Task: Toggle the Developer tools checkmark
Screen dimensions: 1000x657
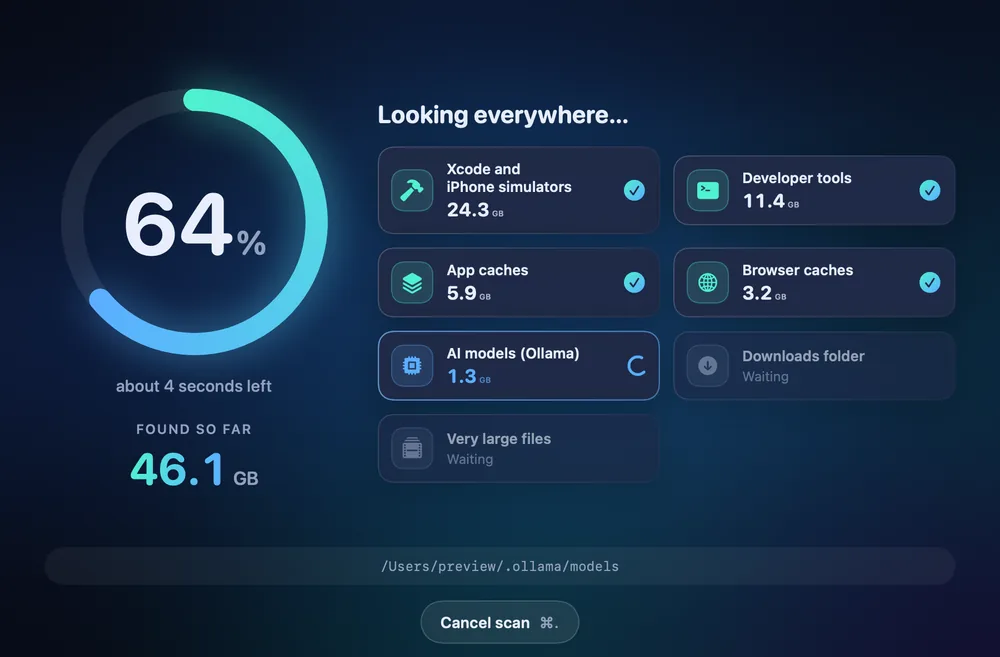Action: 930,190
